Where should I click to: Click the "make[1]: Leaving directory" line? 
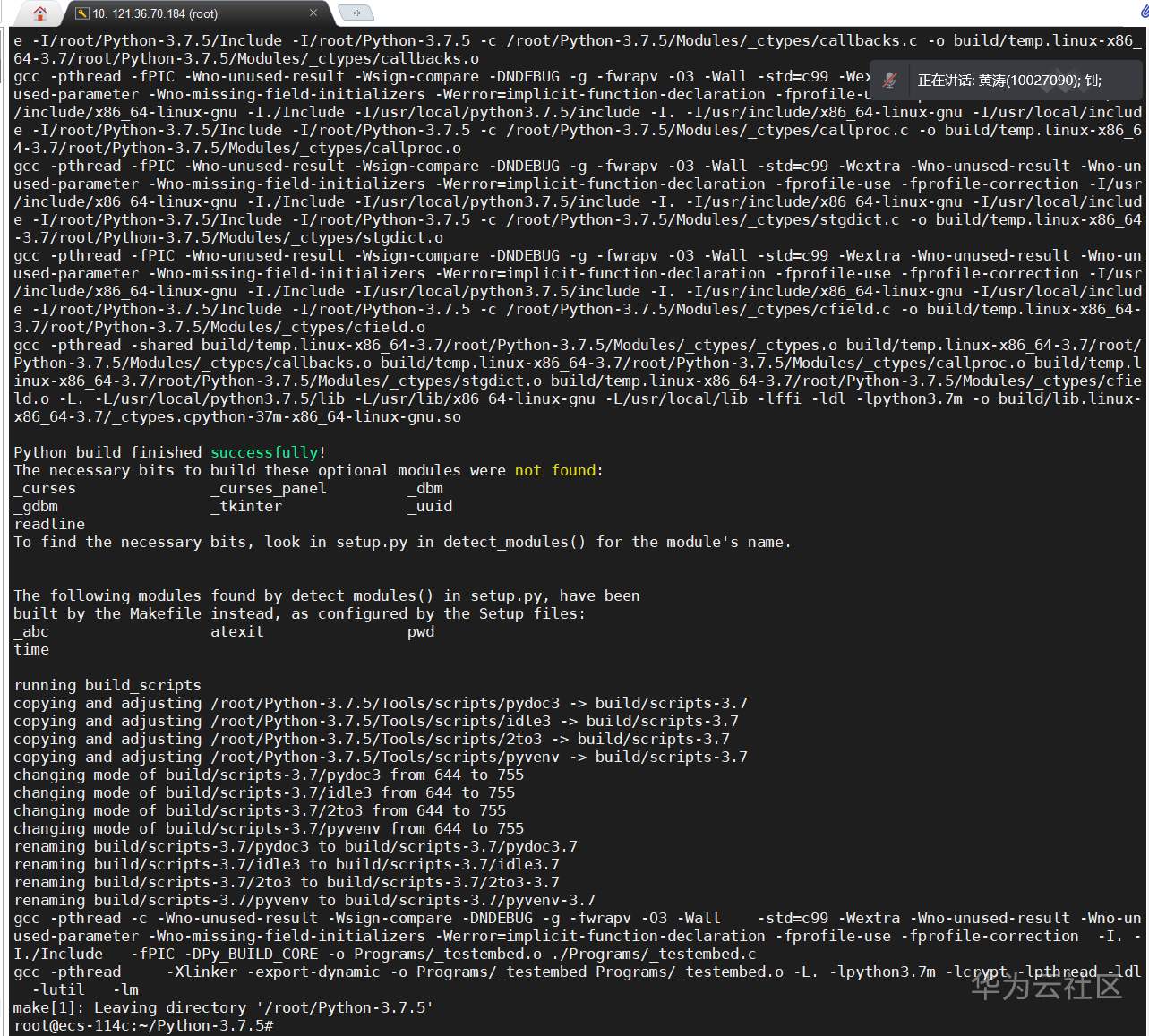pos(223,1007)
